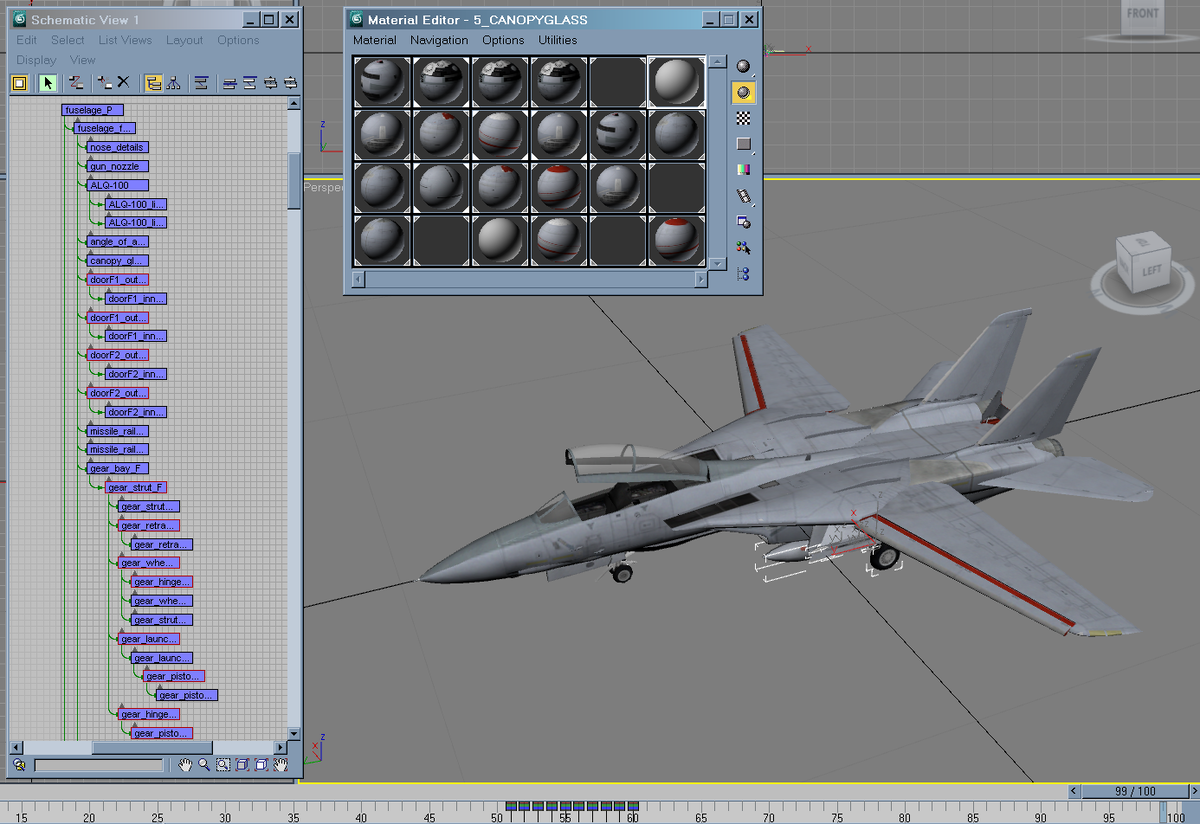Toggle Hierarchy Mode in Schematic View
Image resolution: width=1200 pixels, height=824 pixels.
point(153,83)
